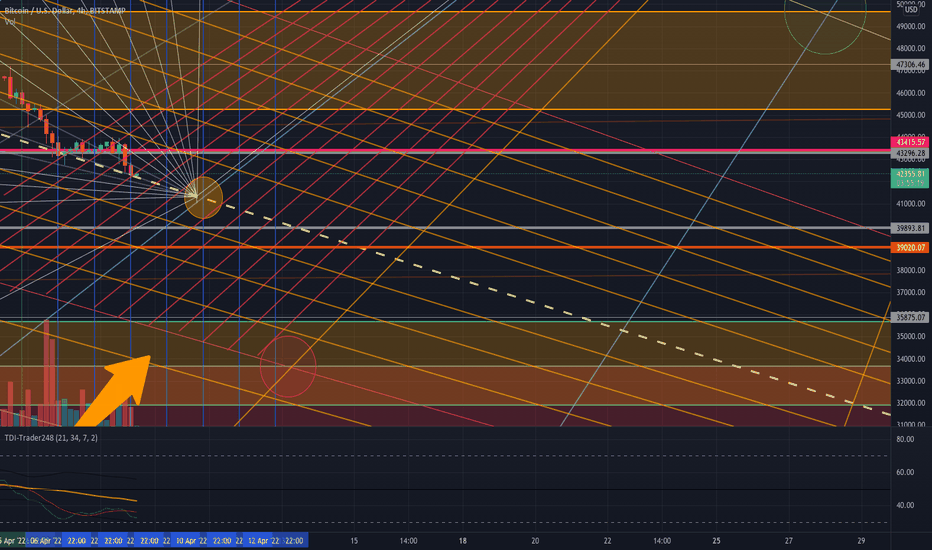Select the gray 43296.28 price label

point(910,153)
